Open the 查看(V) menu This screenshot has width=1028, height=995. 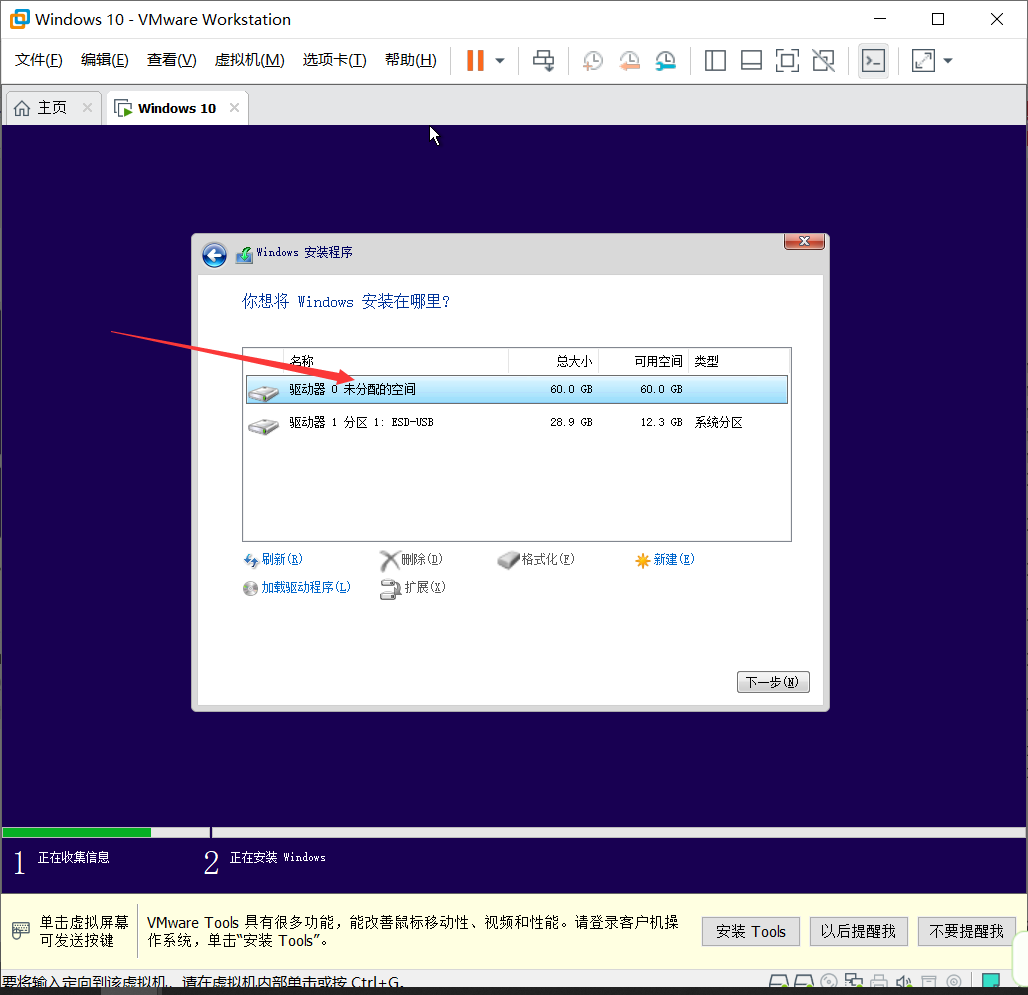(171, 60)
